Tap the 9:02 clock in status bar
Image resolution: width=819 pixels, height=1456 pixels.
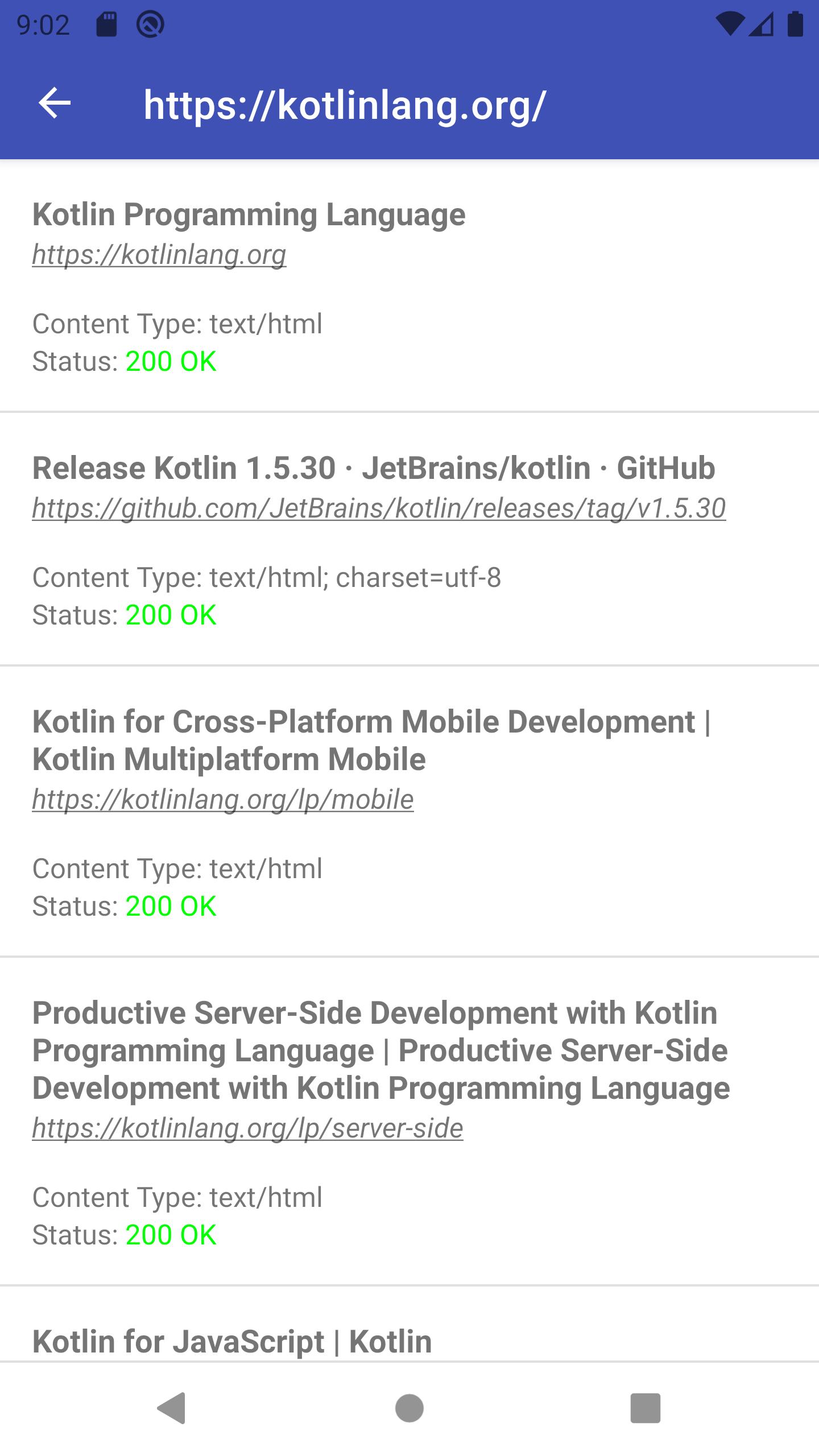click(x=43, y=25)
